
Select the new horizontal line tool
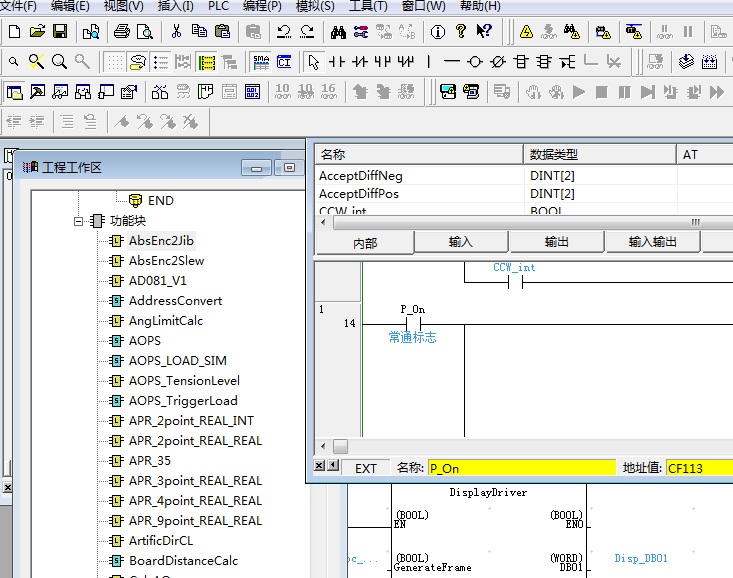pos(452,62)
